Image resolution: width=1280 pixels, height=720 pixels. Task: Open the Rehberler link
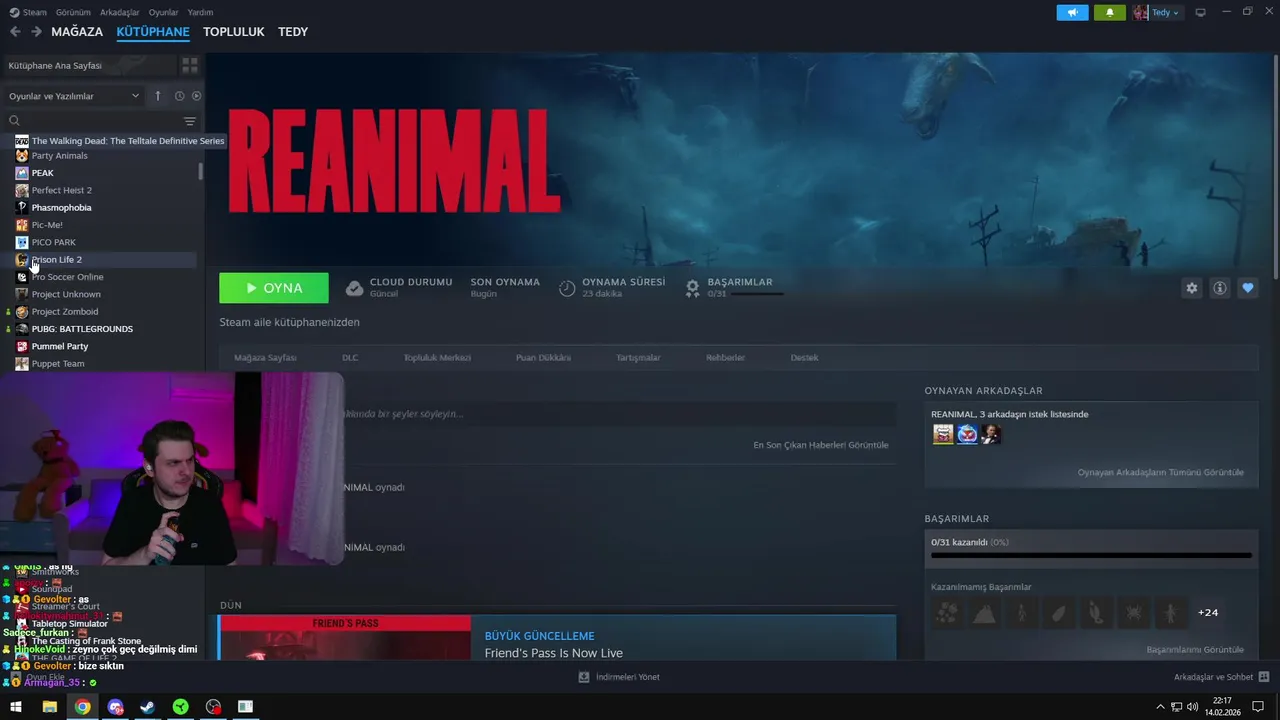pyautogui.click(x=725, y=358)
